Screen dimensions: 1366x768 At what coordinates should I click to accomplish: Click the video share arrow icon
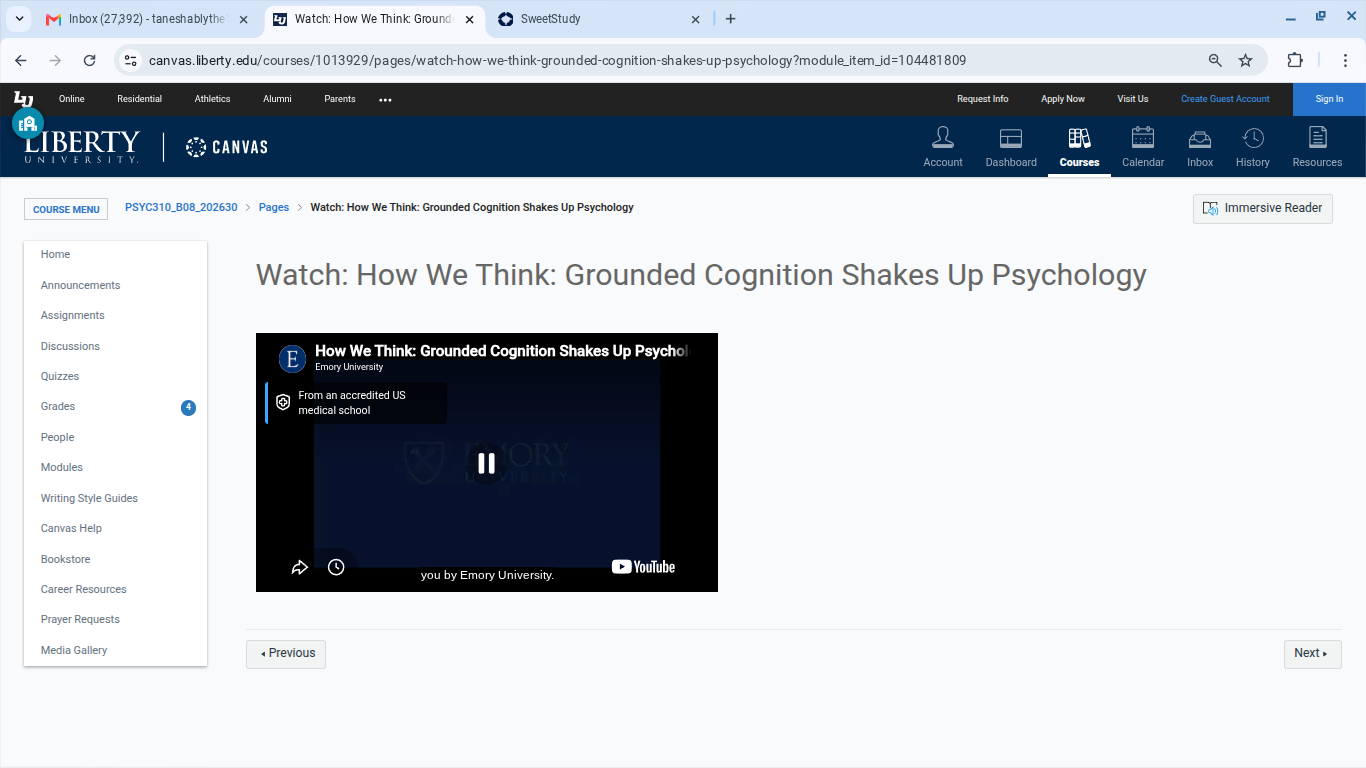click(299, 567)
